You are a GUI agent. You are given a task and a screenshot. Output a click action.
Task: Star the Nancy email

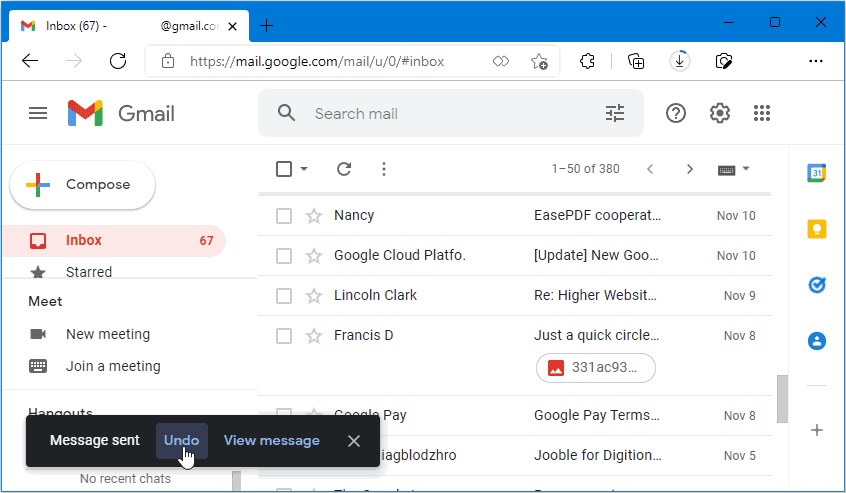click(313, 216)
